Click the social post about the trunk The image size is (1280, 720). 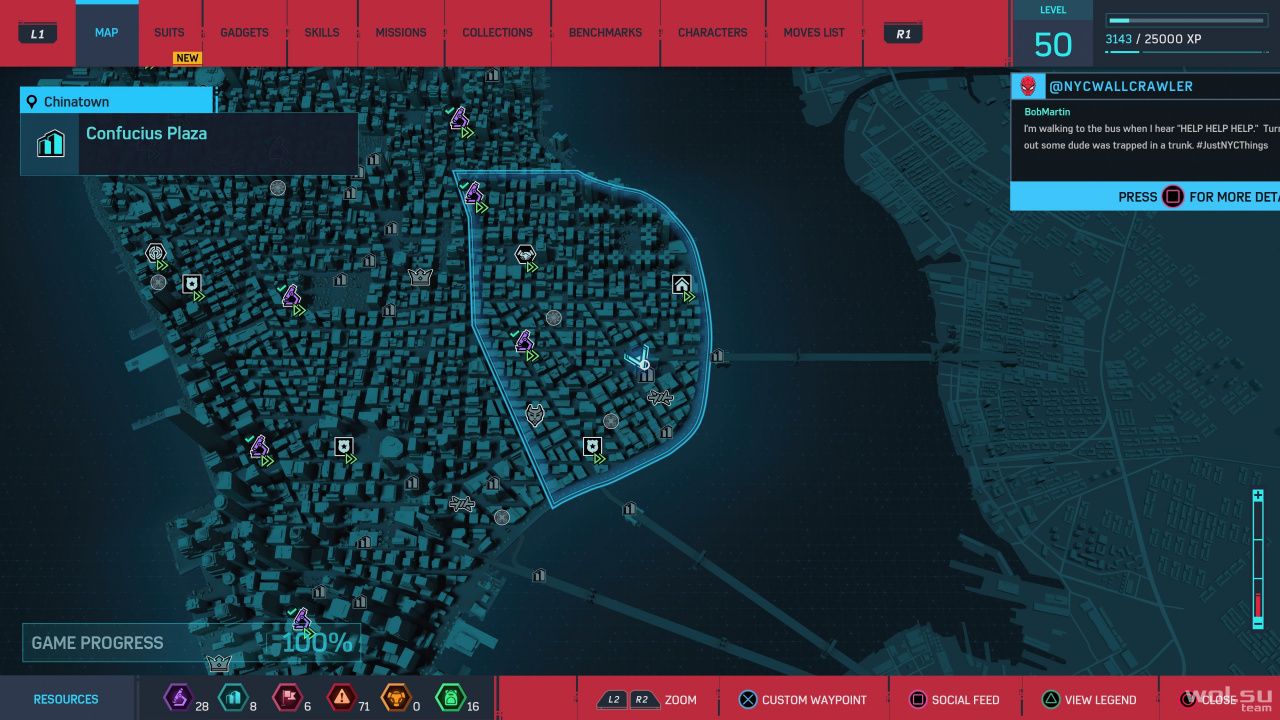click(1151, 137)
